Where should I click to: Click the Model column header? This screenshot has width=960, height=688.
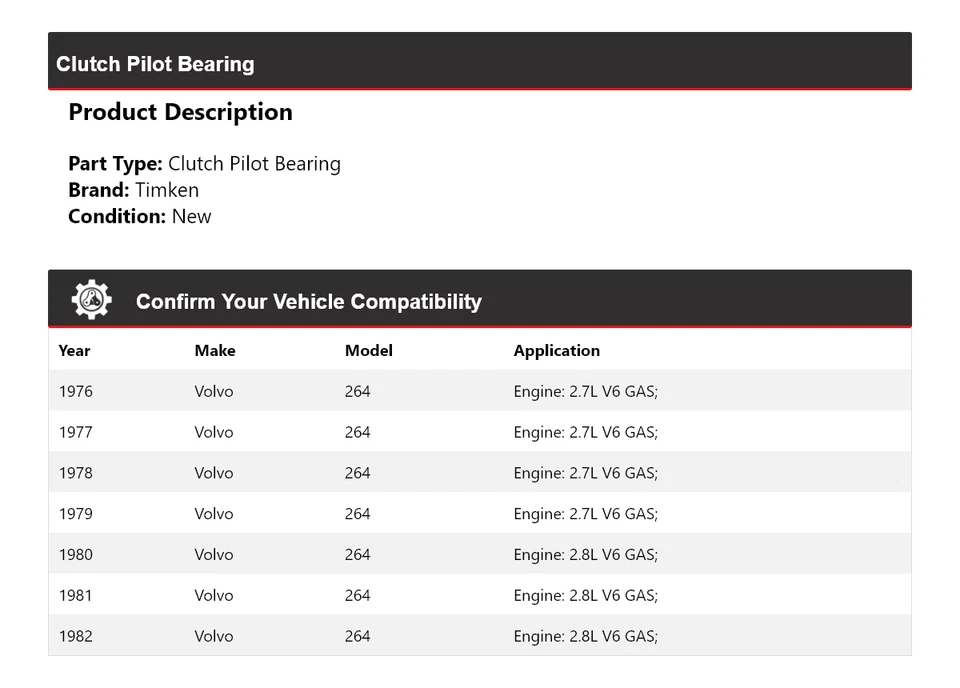point(368,351)
